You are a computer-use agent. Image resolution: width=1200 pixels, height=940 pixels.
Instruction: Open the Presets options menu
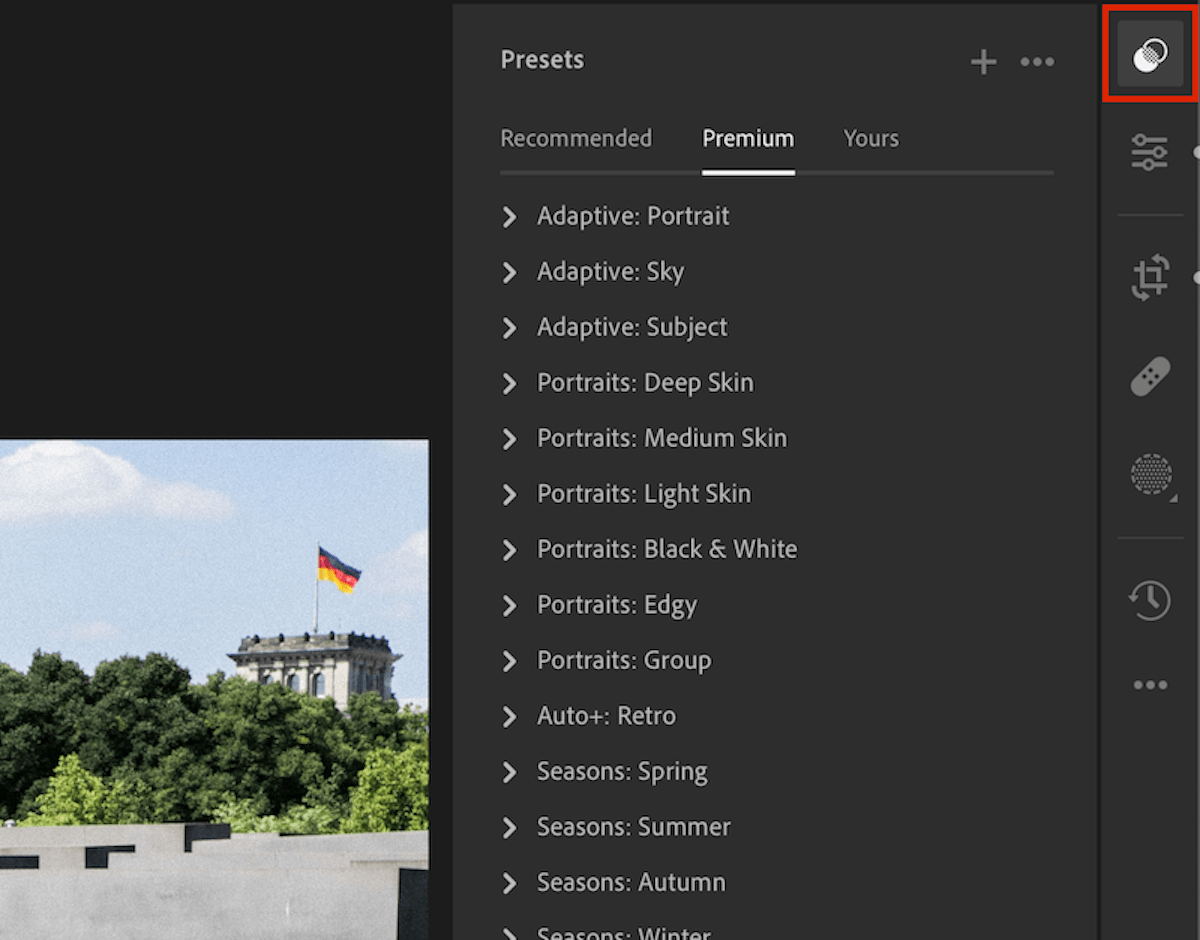tap(1037, 62)
